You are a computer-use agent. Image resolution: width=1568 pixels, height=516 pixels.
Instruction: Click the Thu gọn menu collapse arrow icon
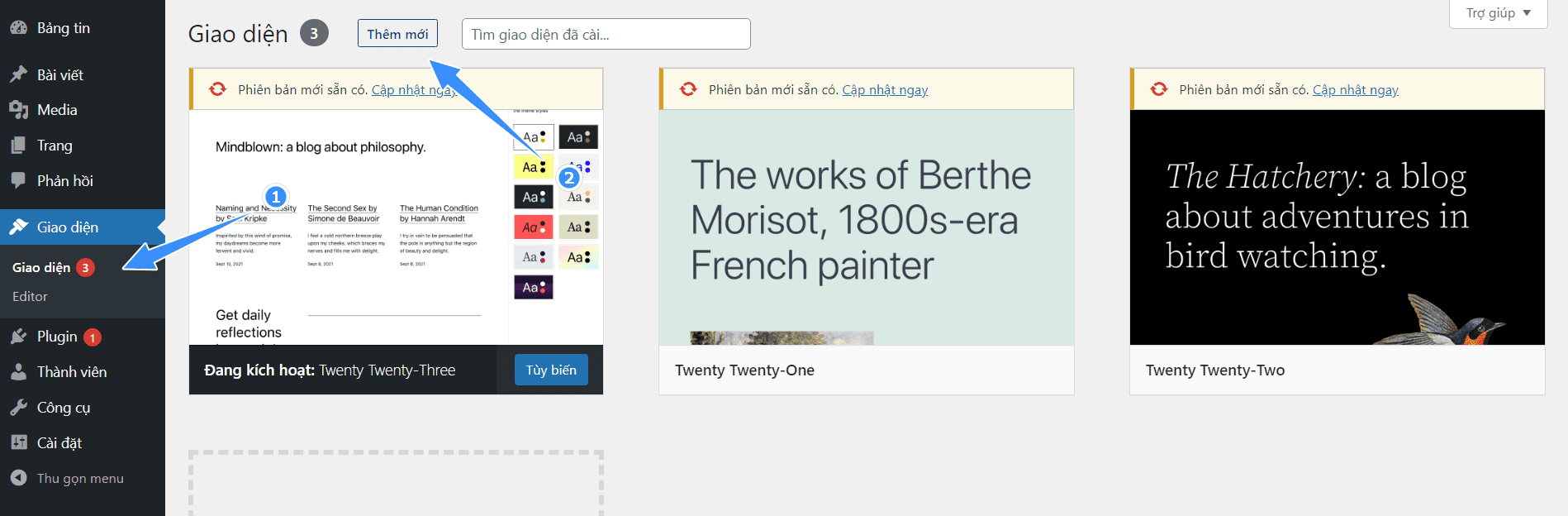(x=18, y=478)
